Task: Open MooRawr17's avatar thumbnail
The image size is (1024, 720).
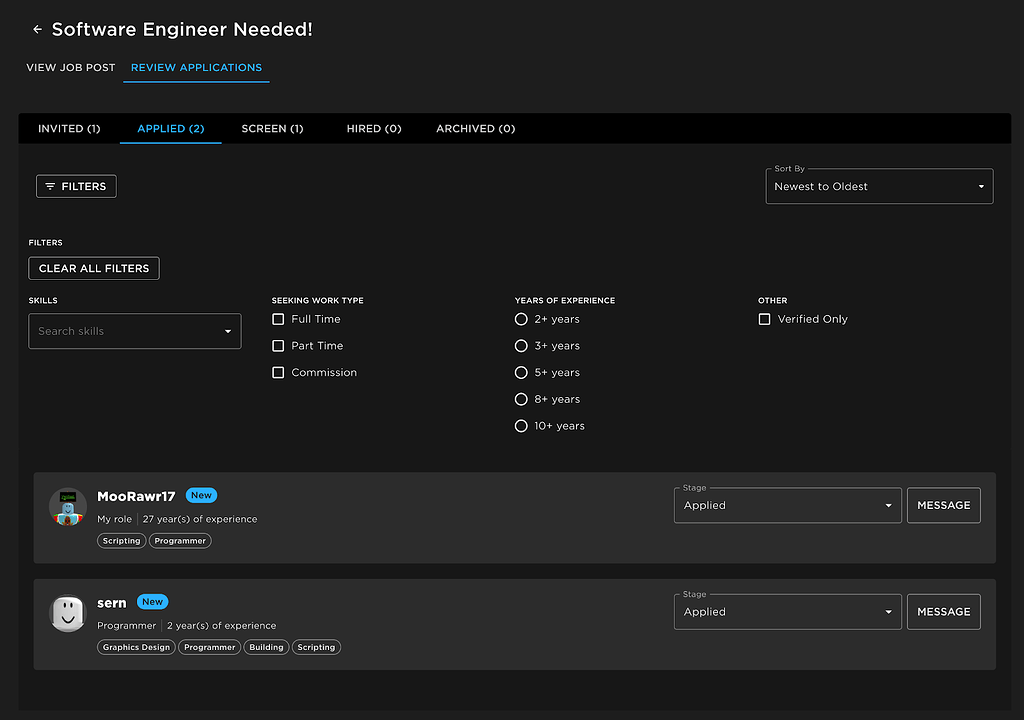Action: click(x=68, y=507)
